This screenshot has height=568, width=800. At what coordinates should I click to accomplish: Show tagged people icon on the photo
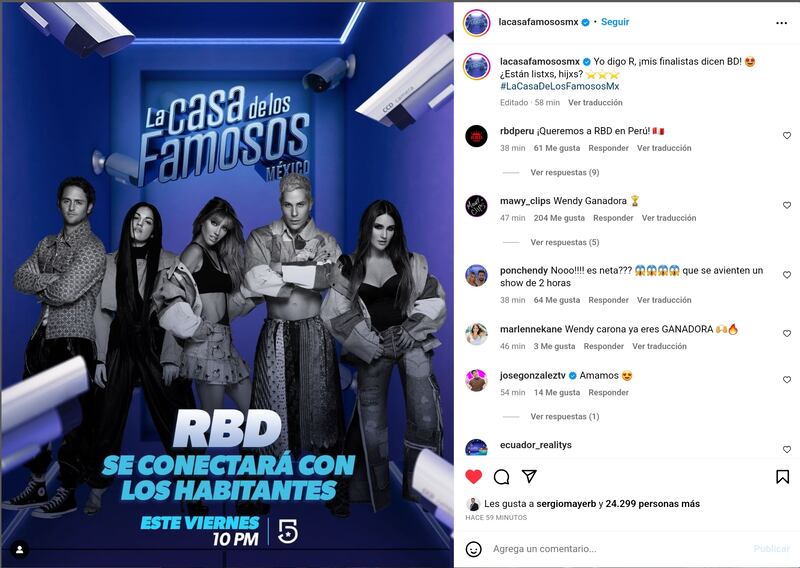tap(19, 550)
